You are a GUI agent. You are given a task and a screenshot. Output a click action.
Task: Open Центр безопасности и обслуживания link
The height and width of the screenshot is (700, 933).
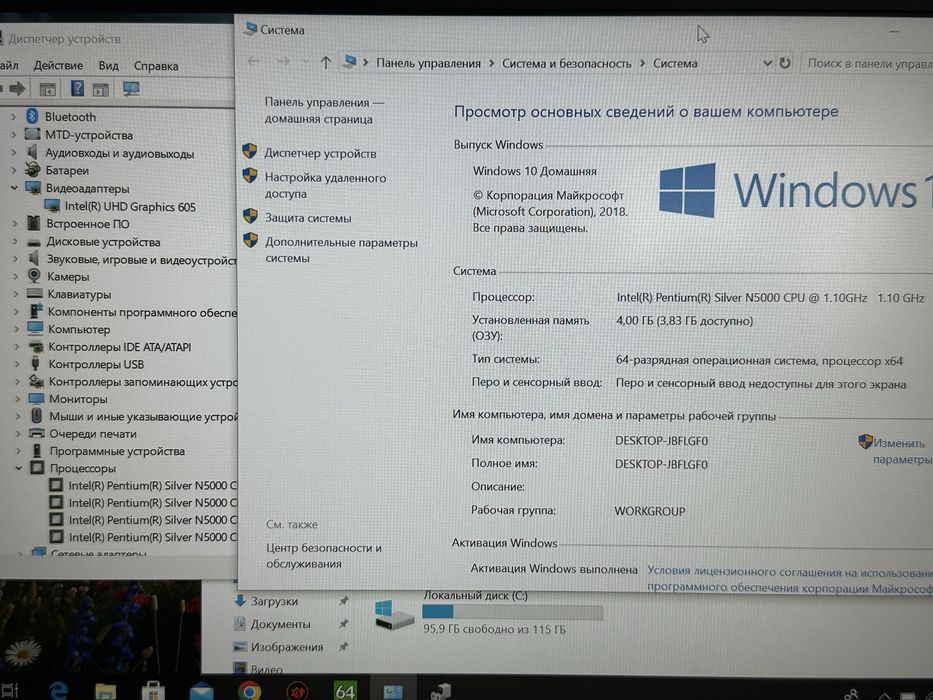coord(324,555)
